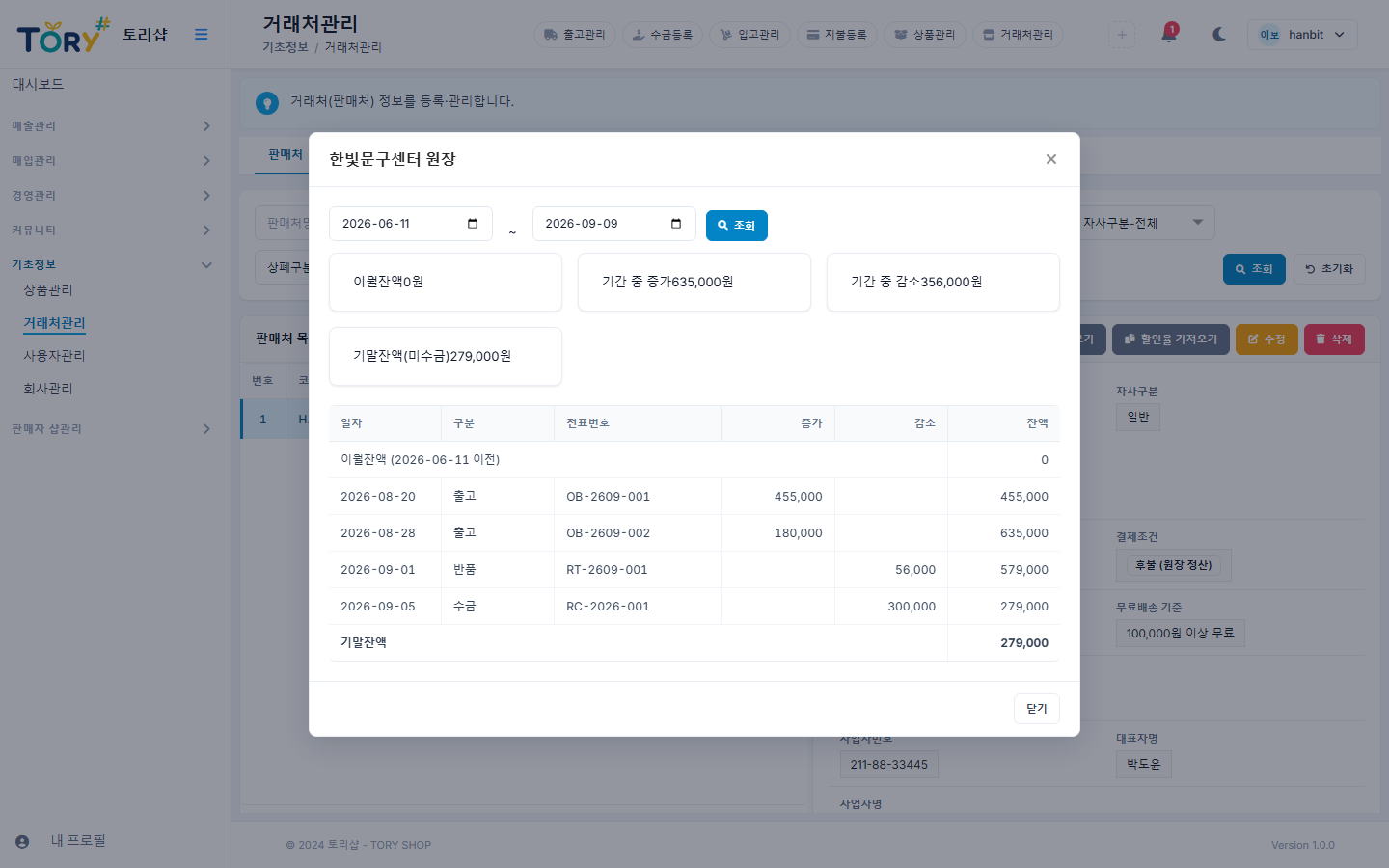
Task: Open calendar picker for end date 2026-09-09
Action: coord(676,224)
